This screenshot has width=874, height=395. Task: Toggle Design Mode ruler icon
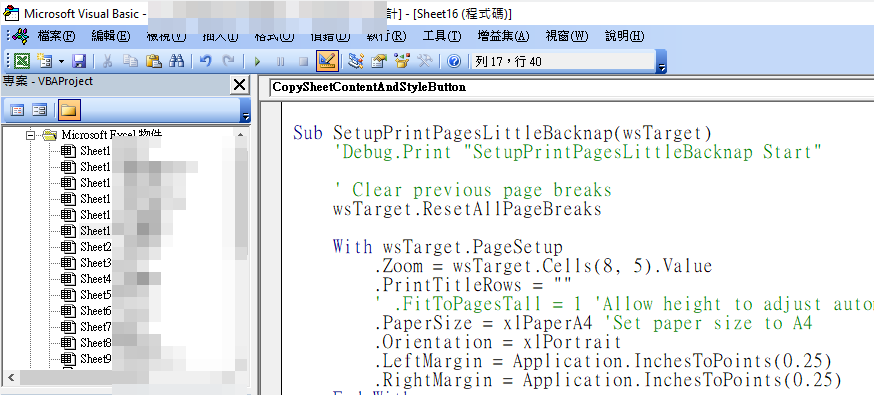point(327,61)
